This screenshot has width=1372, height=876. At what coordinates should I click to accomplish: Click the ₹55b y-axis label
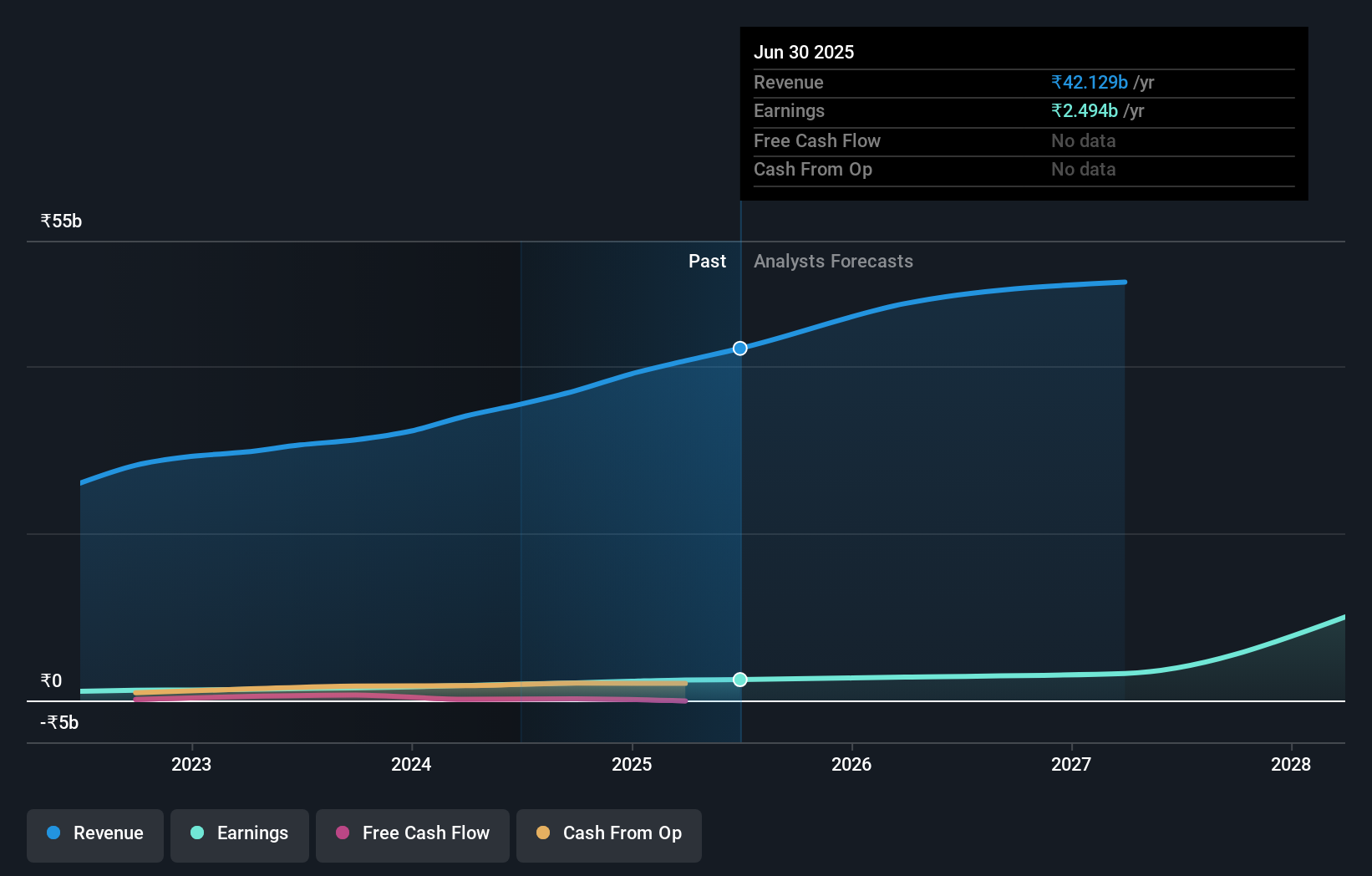[61, 221]
